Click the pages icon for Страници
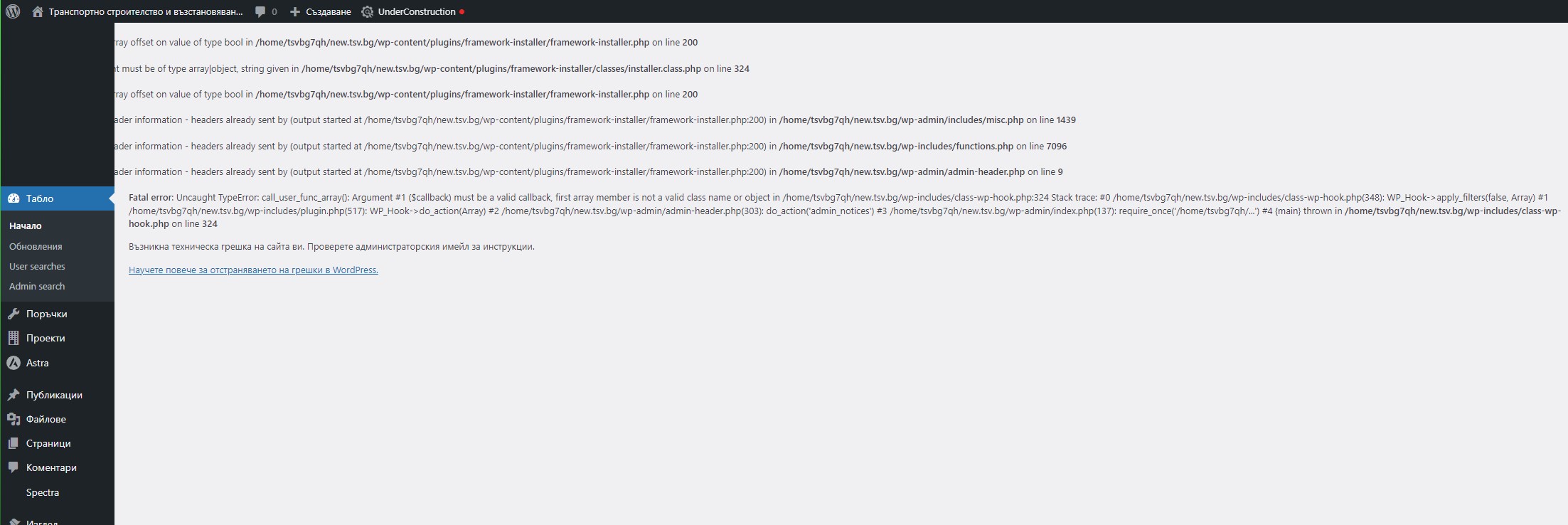 [x=14, y=443]
